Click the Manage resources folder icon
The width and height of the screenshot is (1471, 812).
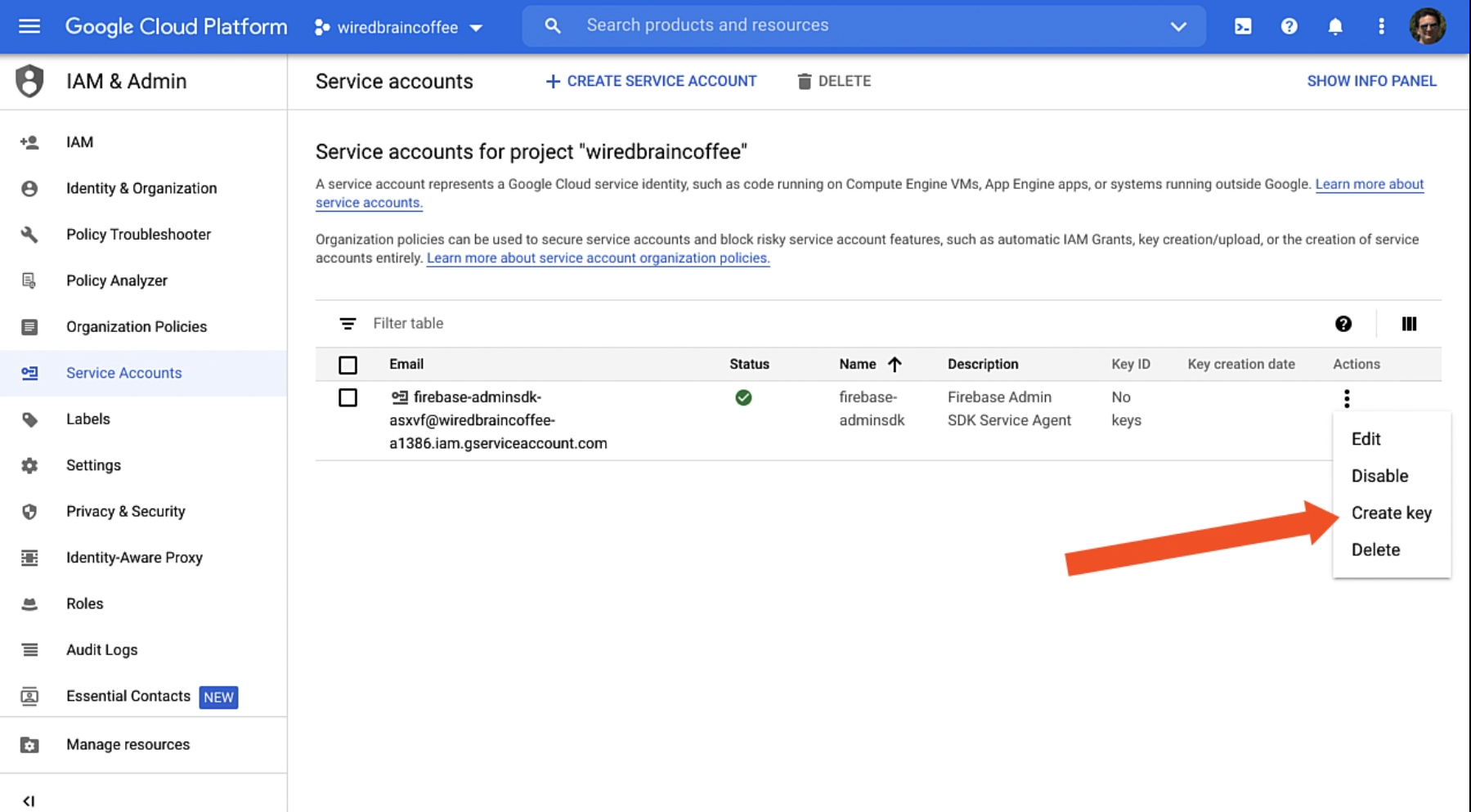(x=29, y=745)
